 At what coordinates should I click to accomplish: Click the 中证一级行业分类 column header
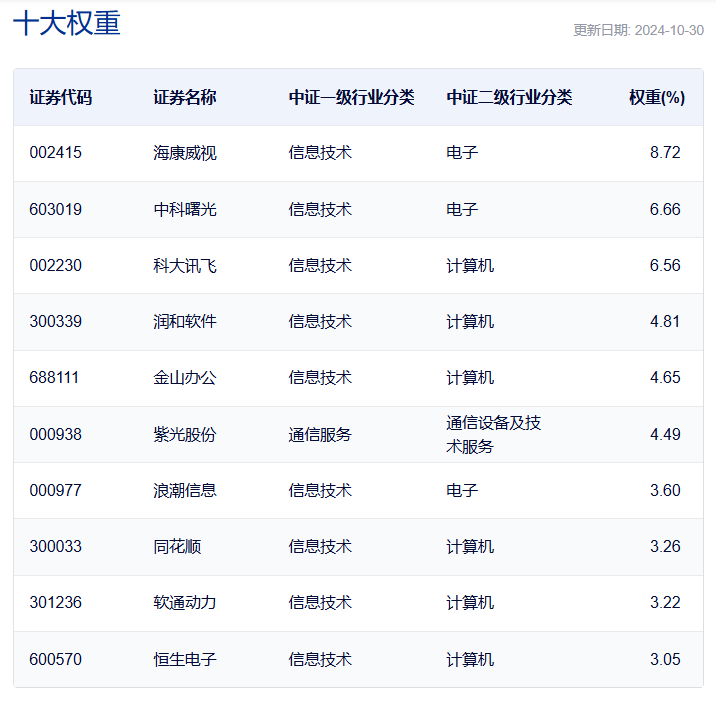[x=352, y=97]
